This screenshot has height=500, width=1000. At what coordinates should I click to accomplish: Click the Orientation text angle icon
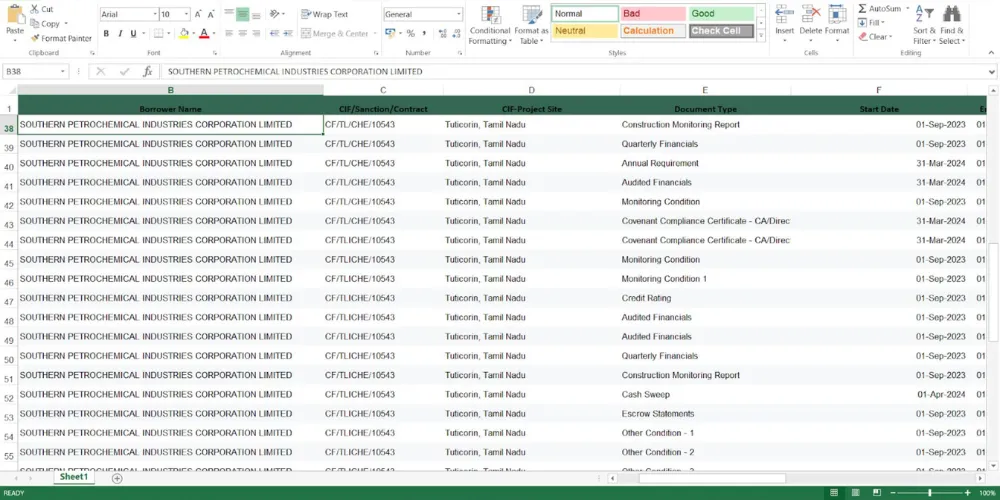pos(274,14)
